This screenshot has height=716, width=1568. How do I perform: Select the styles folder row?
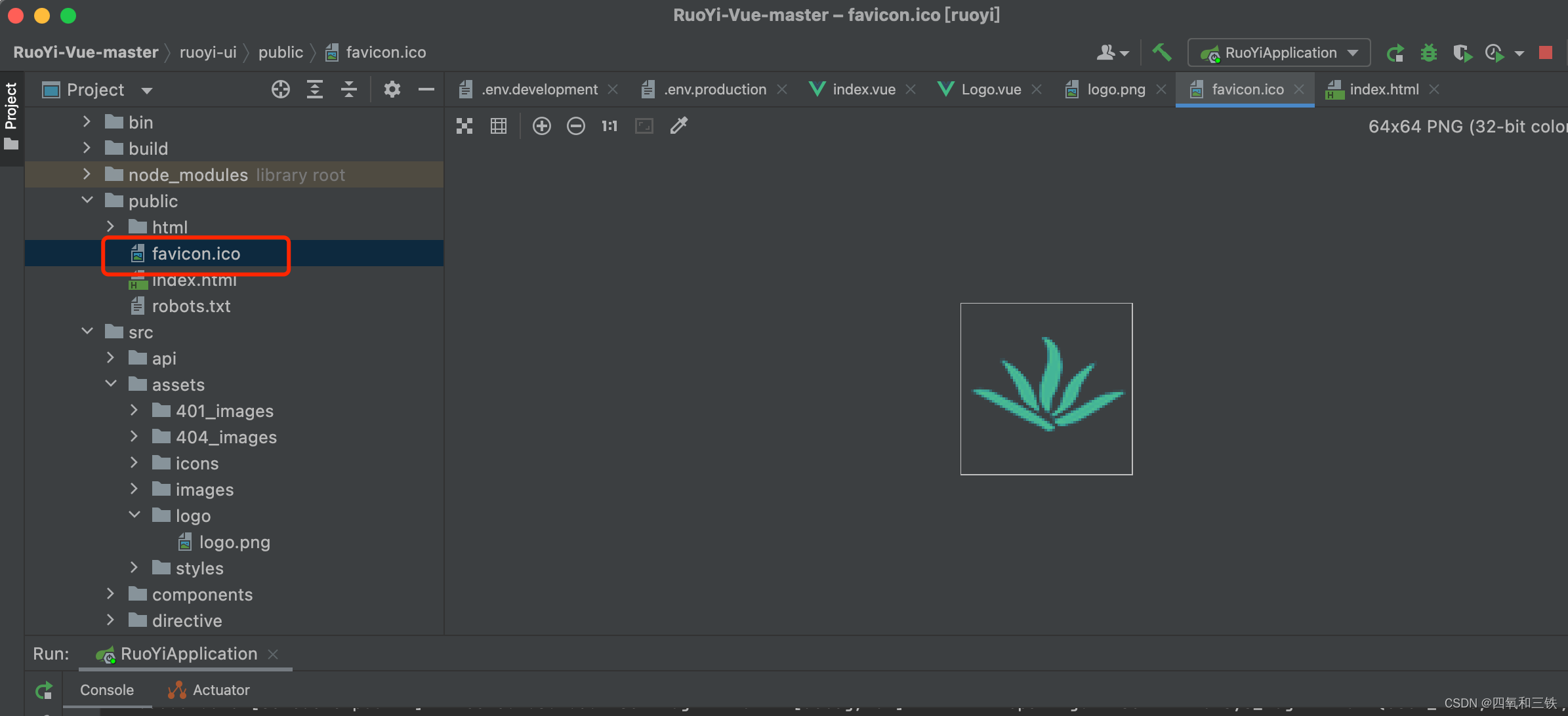tap(234, 568)
